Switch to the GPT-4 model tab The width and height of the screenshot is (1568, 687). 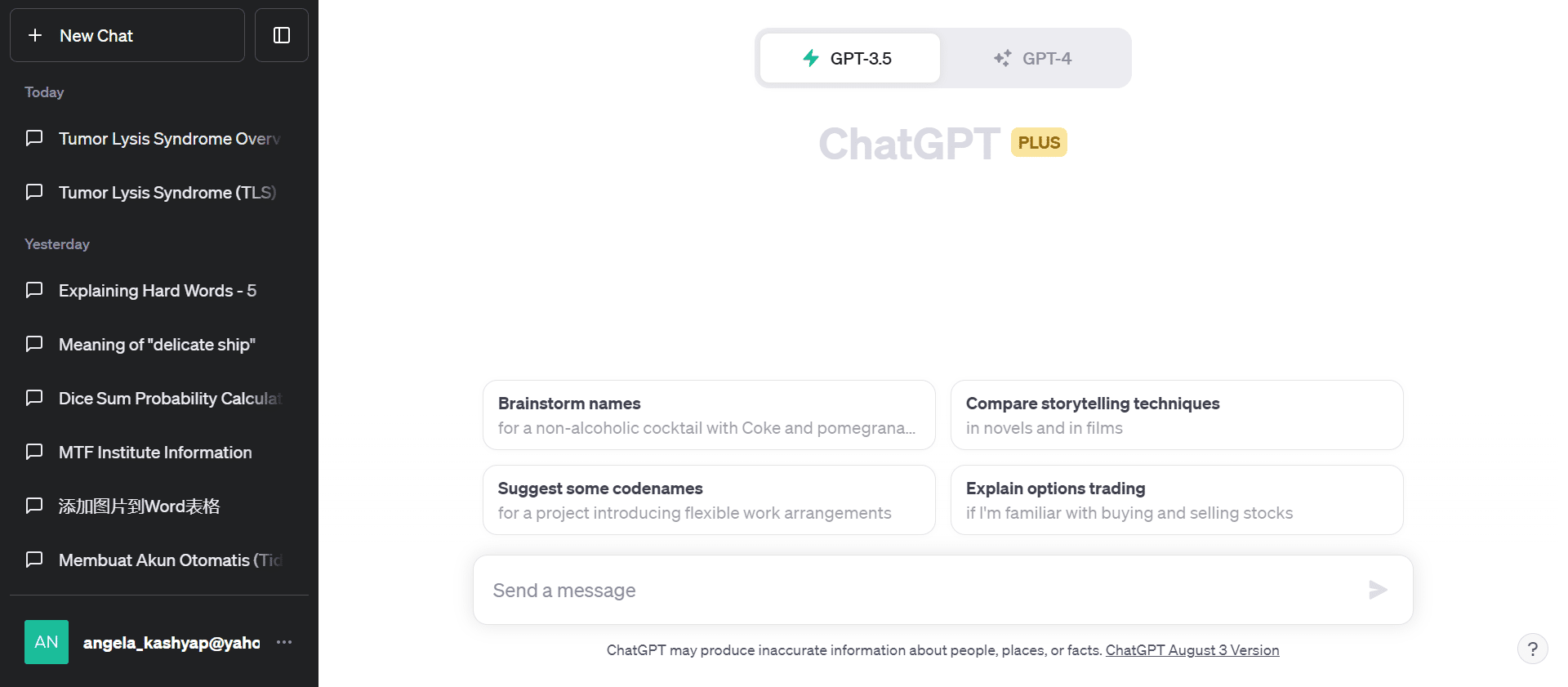coord(1034,58)
